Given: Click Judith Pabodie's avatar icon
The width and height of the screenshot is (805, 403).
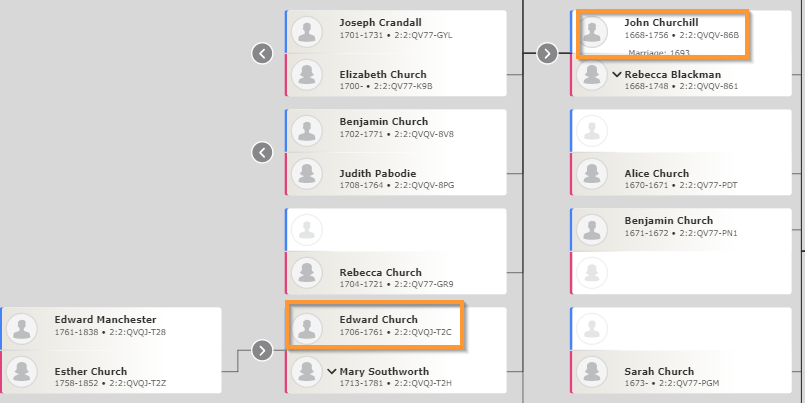Looking at the screenshot, I should (306, 174).
